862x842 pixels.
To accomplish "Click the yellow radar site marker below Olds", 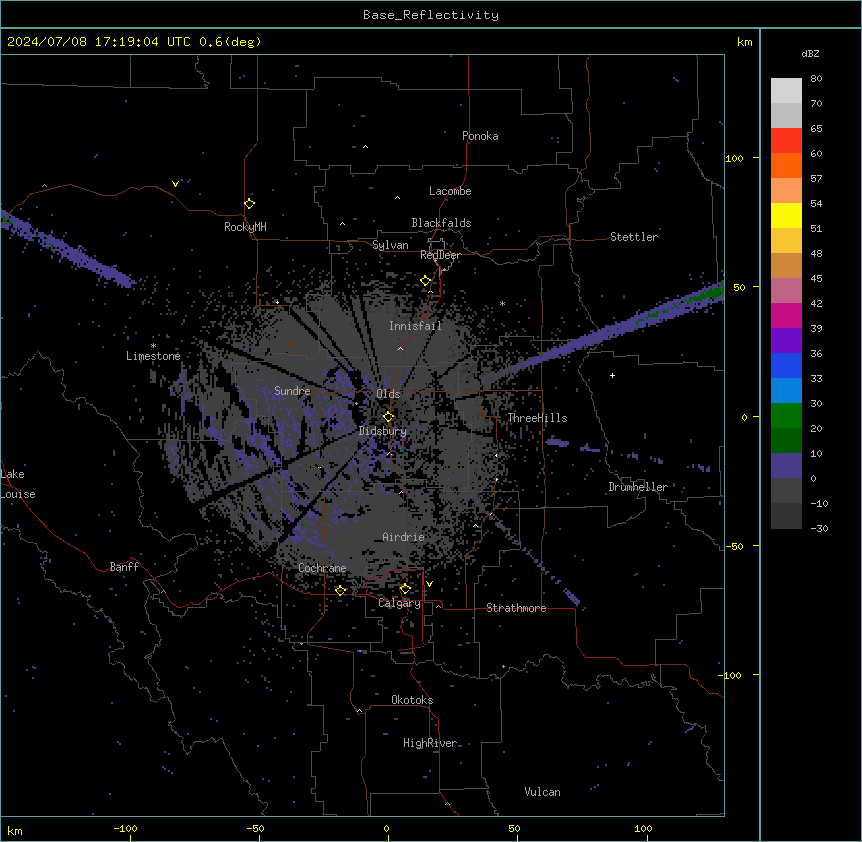I will (x=388, y=417).
